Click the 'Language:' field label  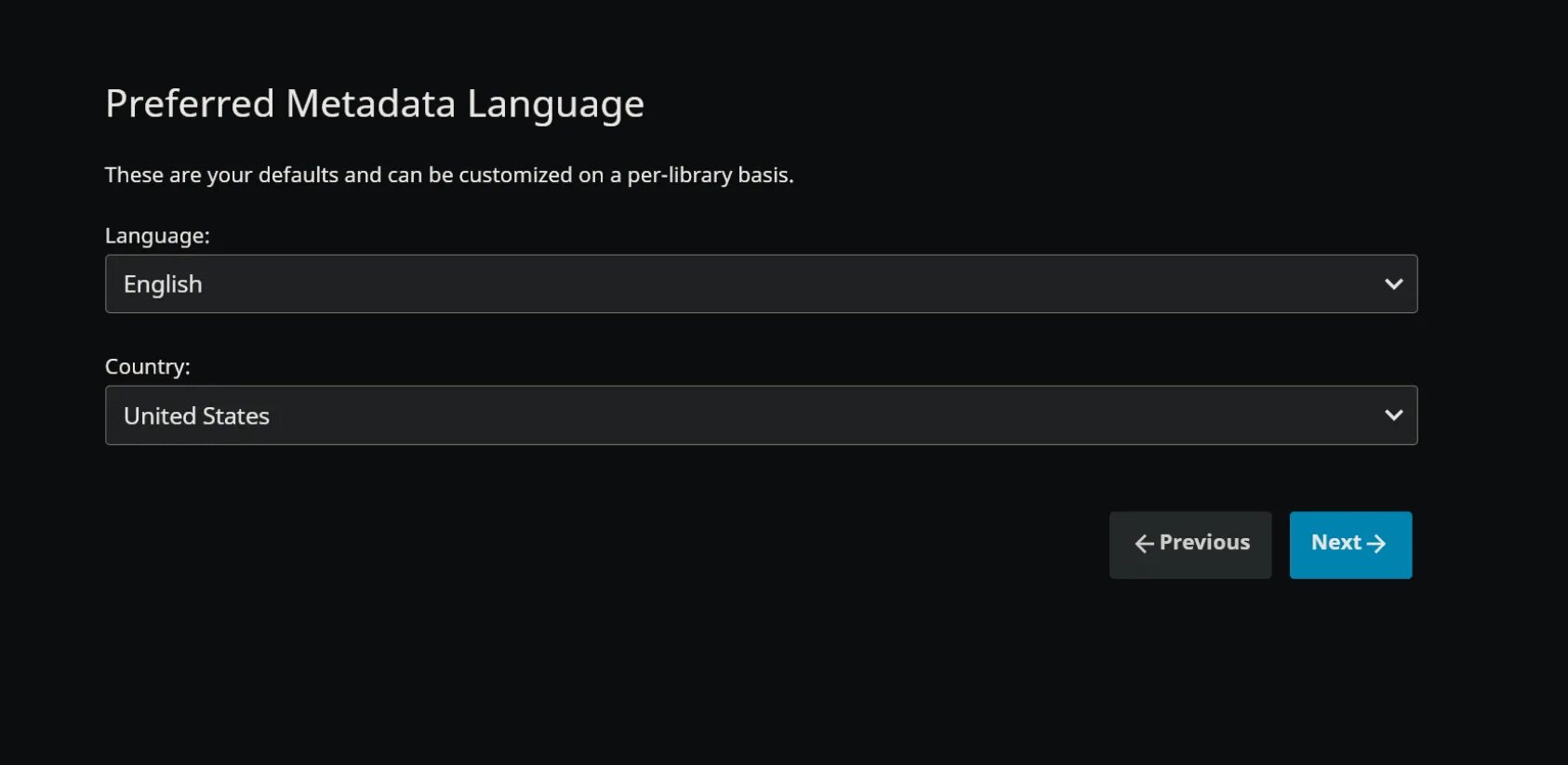(x=157, y=236)
